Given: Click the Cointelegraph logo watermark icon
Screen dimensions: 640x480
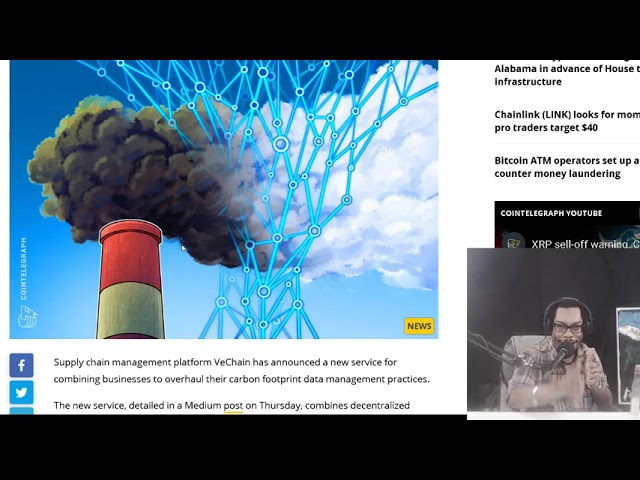Looking at the screenshot, I should pos(28,317).
